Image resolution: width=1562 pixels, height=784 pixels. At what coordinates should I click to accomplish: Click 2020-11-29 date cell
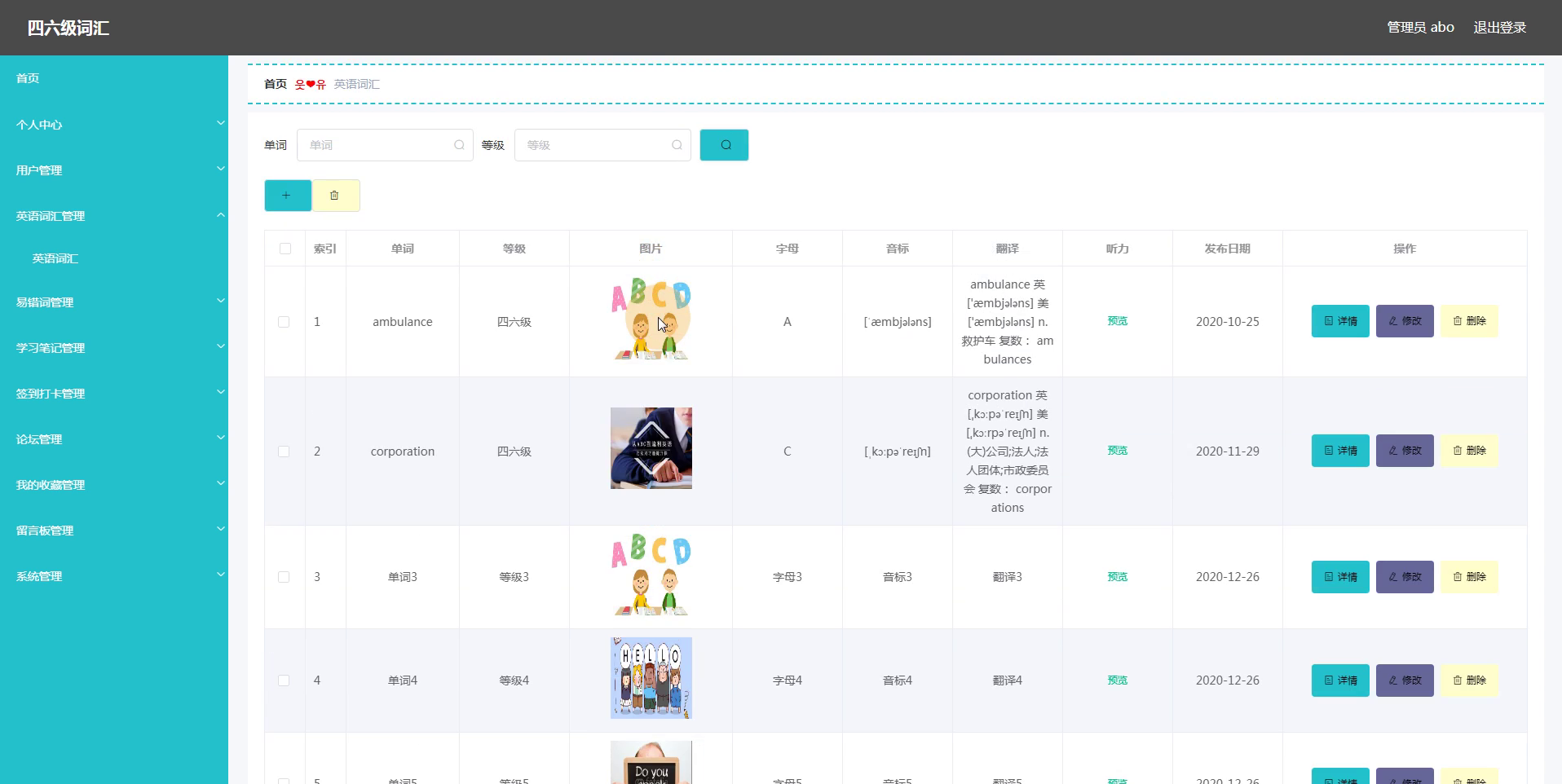click(x=1227, y=451)
